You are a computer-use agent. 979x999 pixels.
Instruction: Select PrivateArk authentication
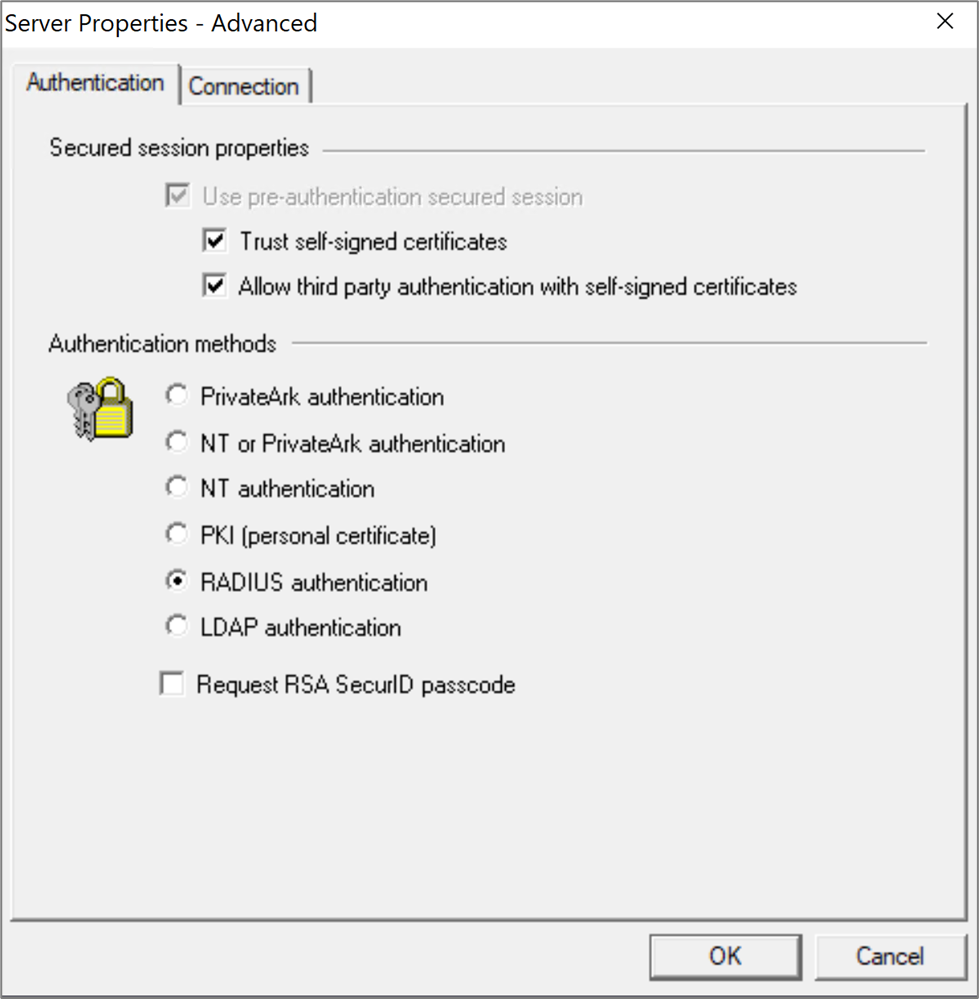tap(177, 395)
